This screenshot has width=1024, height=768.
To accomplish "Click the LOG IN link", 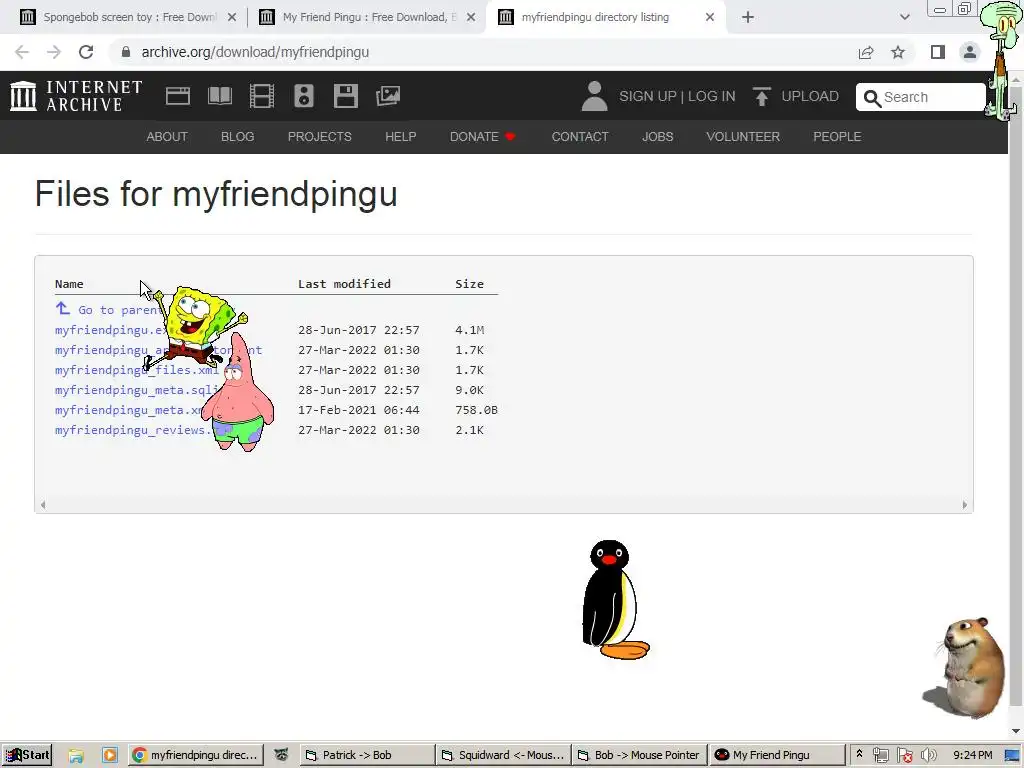I will (711, 96).
